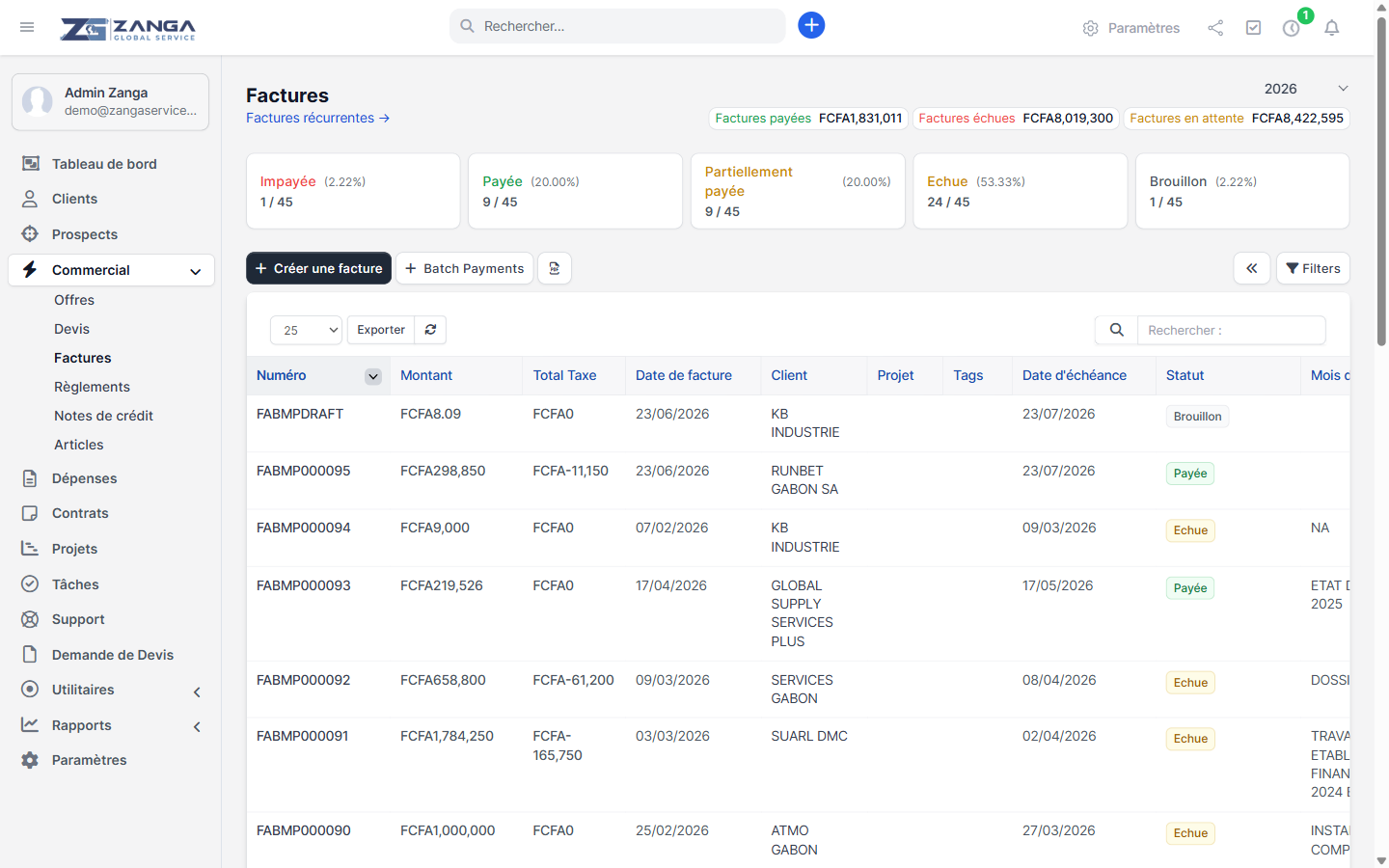Open invoice FABMPDRAFT
The height and width of the screenshot is (868, 1389).
[300, 414]
